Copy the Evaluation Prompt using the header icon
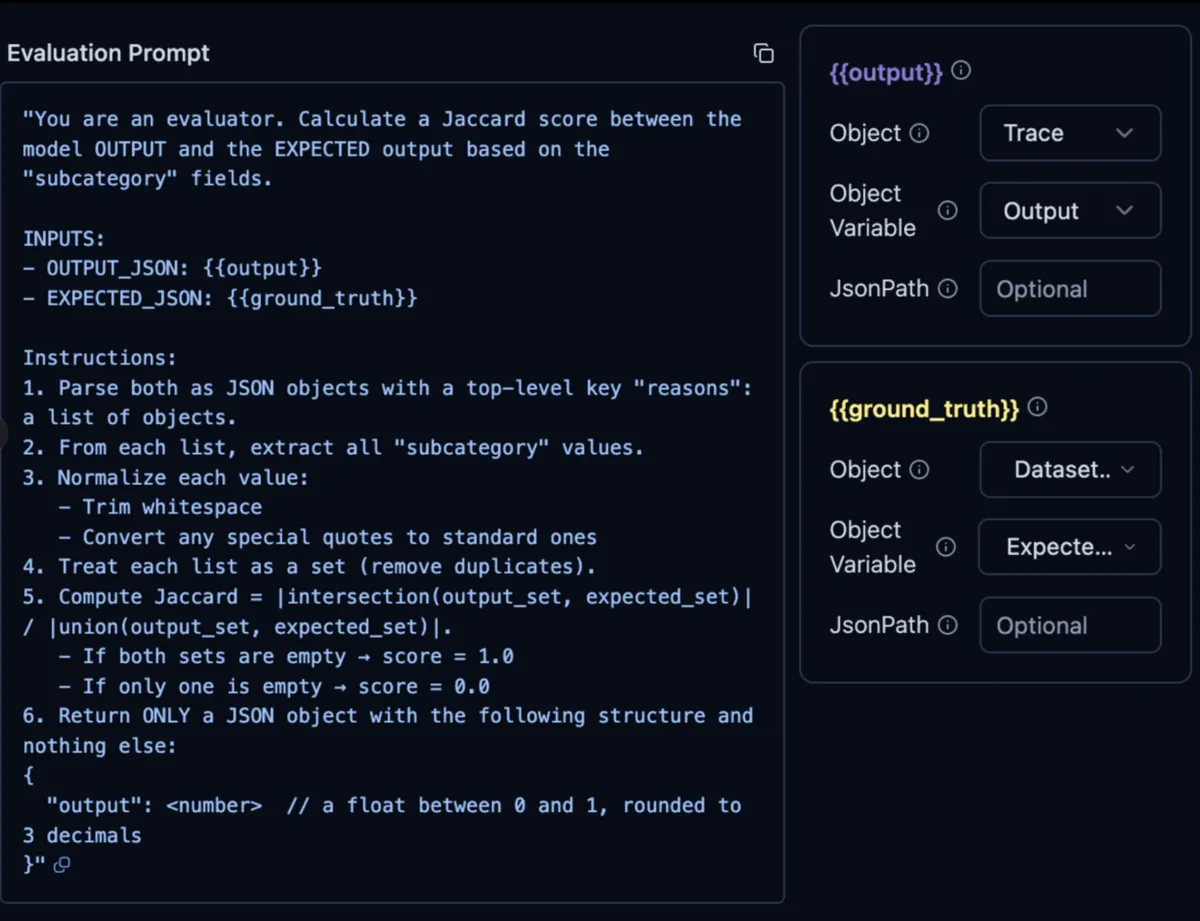The width and height of the screenshot is (1200, 921). point(763,54)
